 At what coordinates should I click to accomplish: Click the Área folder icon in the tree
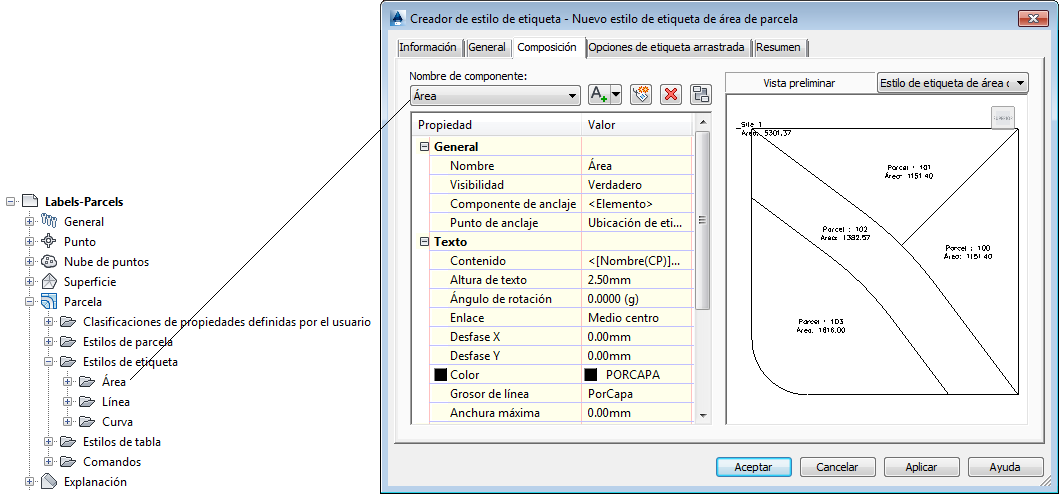pos(86,382)
